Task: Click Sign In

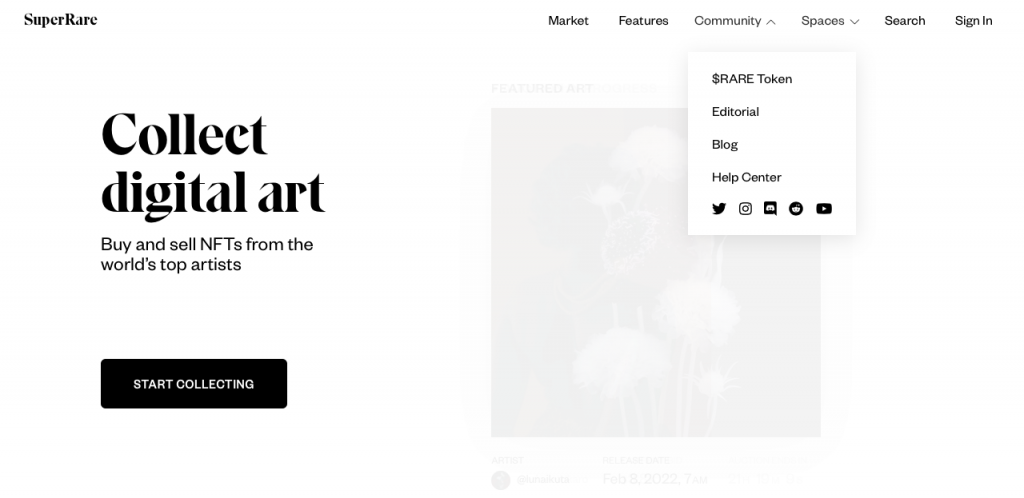Action: (x=974, y=21)
